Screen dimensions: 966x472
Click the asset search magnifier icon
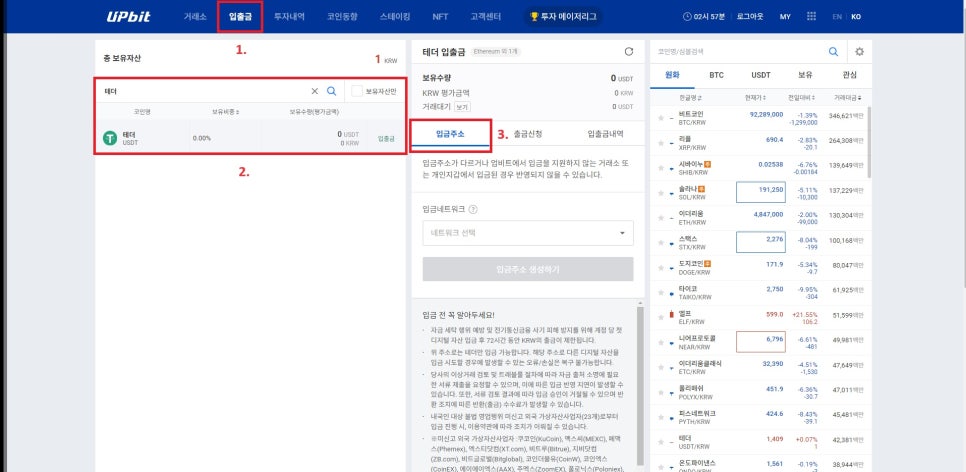pos(331,91)
